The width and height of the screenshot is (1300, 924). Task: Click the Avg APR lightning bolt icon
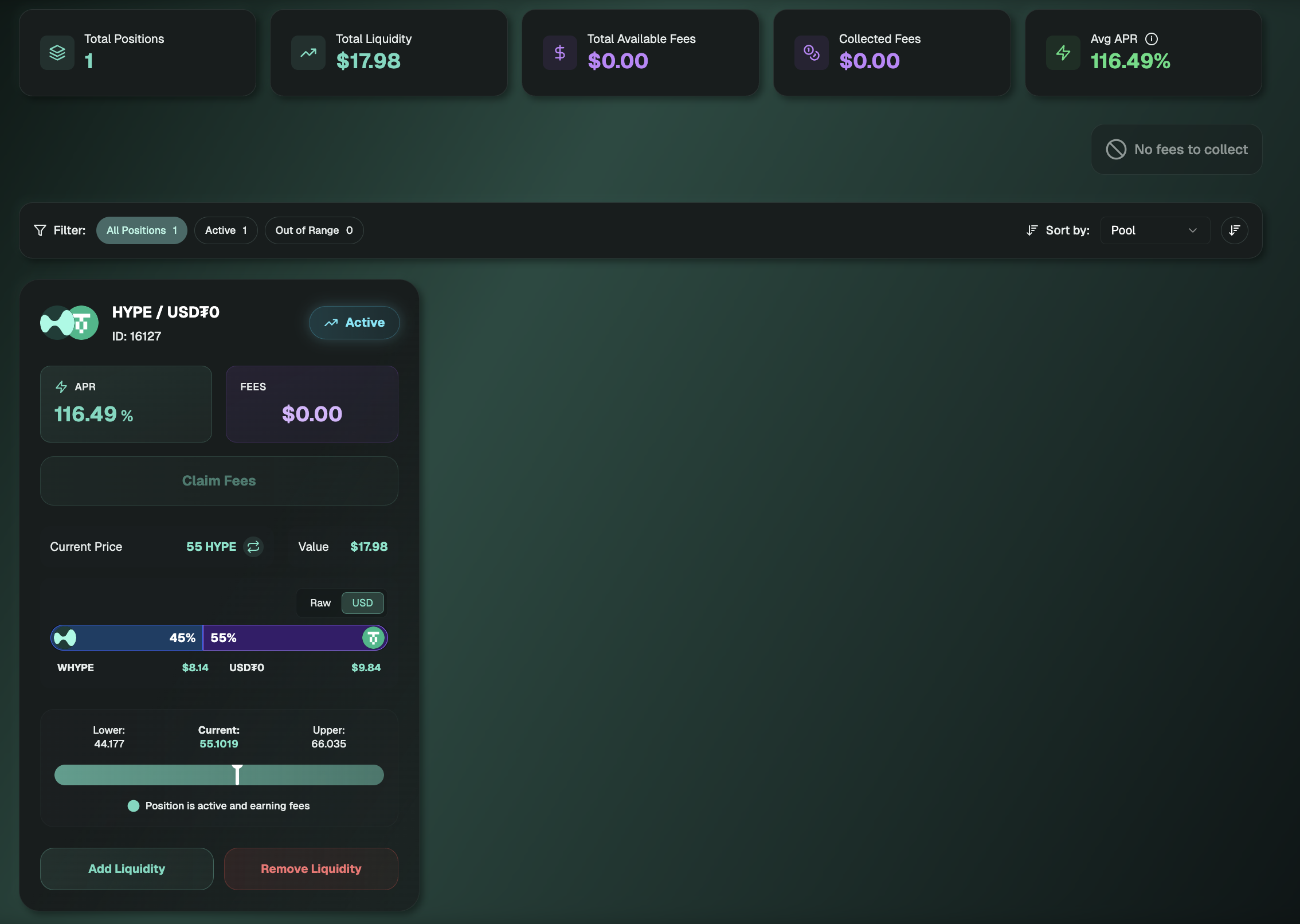click(x=1063, y=53)
